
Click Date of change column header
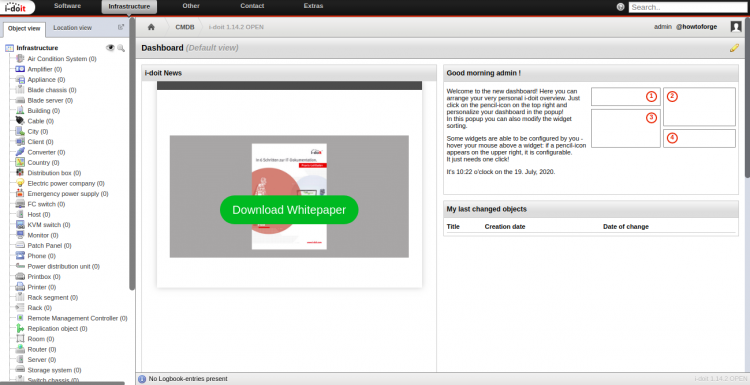click(x=626, y=227)
